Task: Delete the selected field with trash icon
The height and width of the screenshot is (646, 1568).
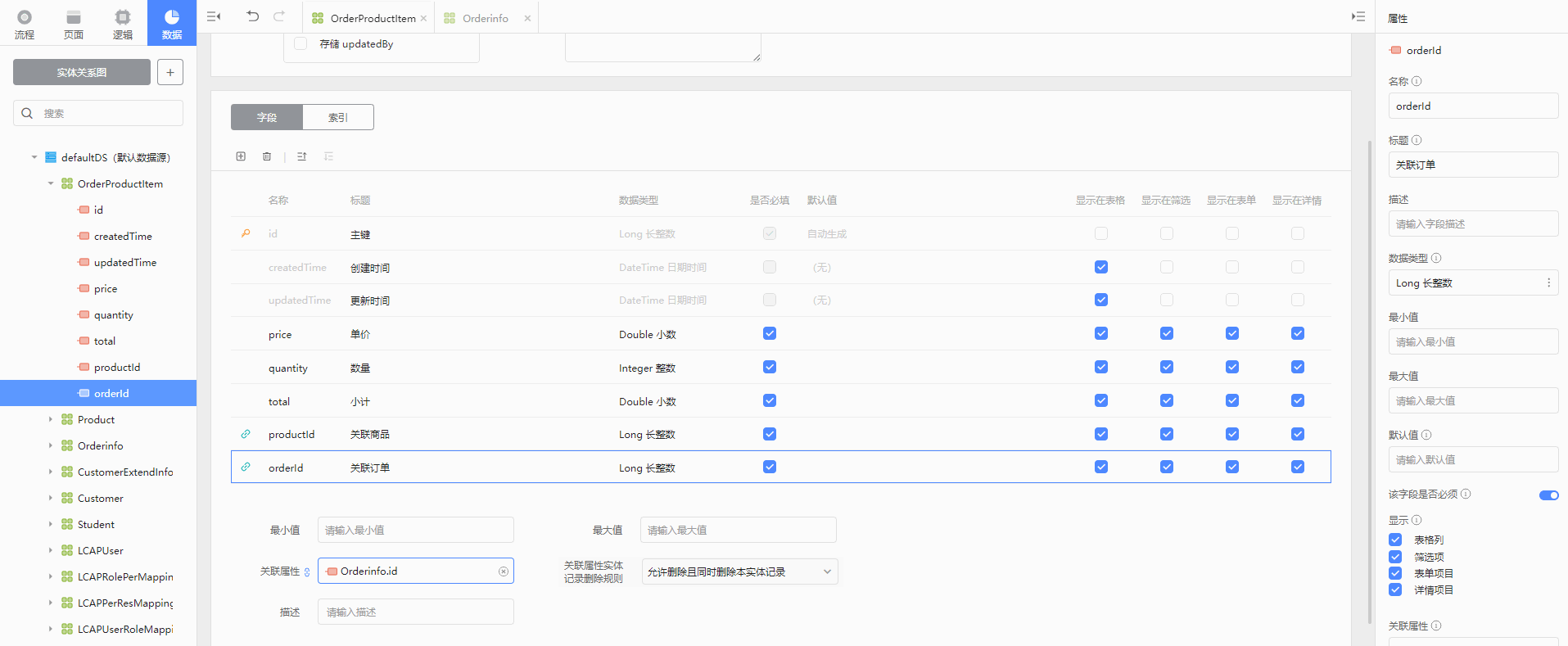Action: [267, 156]
